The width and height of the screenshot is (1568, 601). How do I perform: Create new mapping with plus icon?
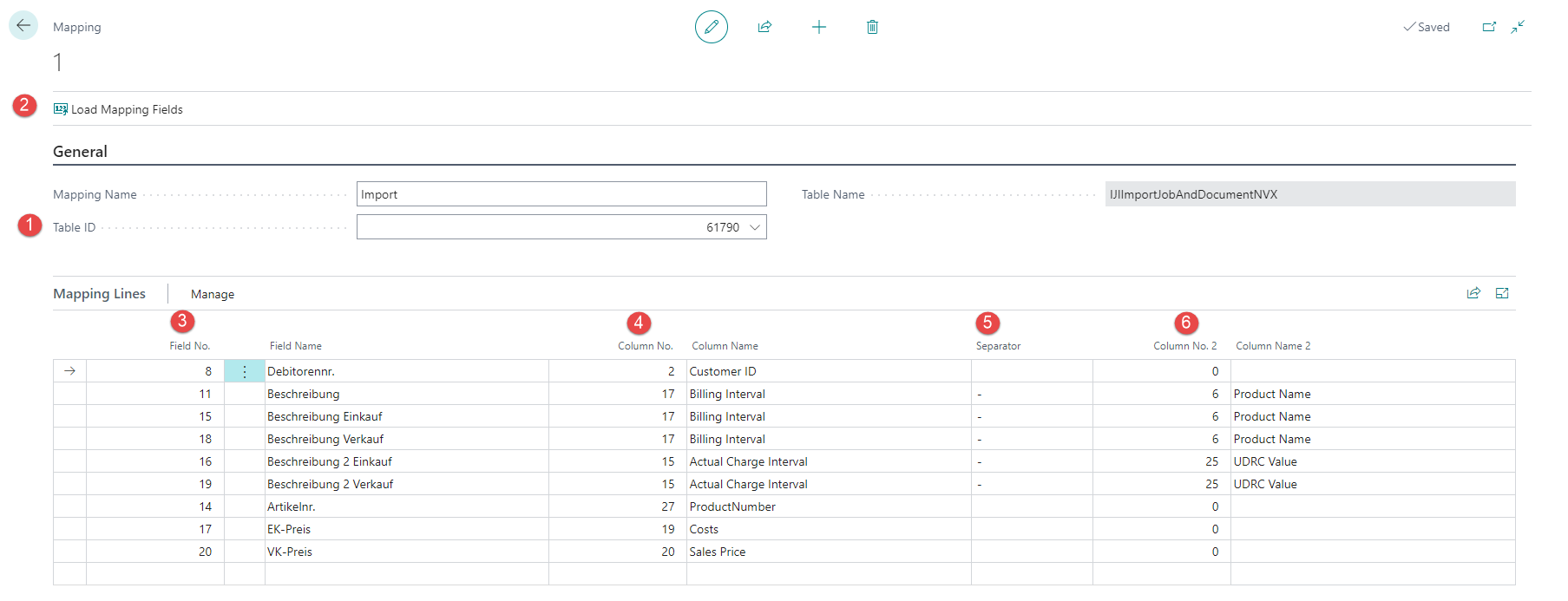click(x=818, y=27)
